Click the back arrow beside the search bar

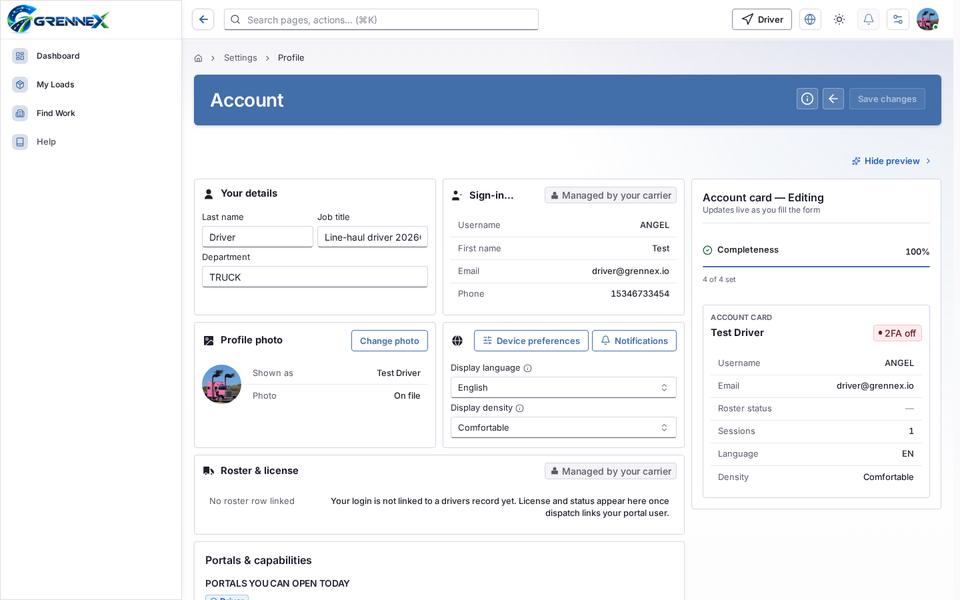(x=203, y=20)
